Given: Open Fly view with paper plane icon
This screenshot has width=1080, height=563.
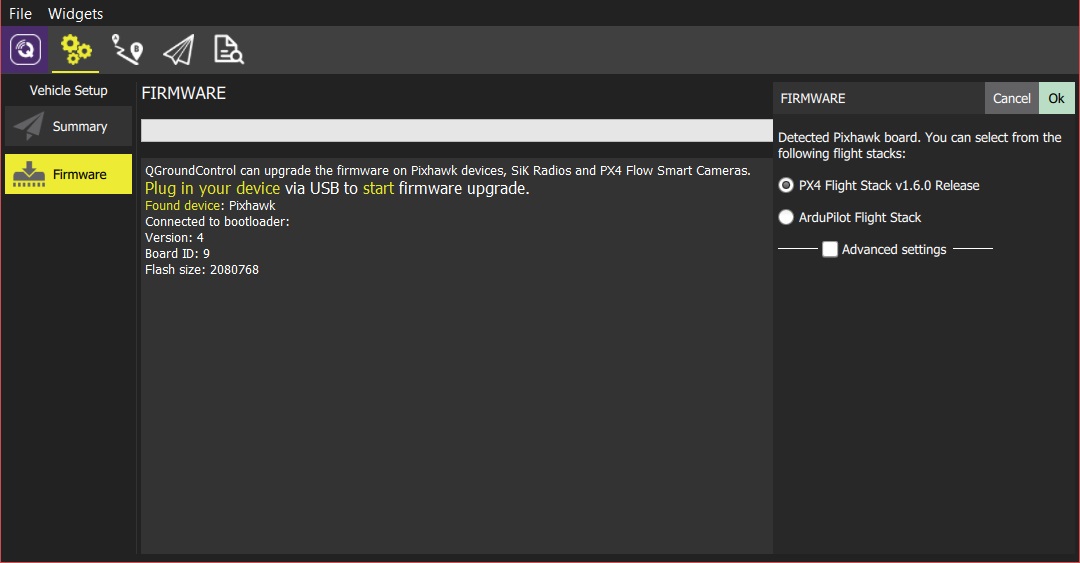Looking at the screenshot, I should 178,50.
